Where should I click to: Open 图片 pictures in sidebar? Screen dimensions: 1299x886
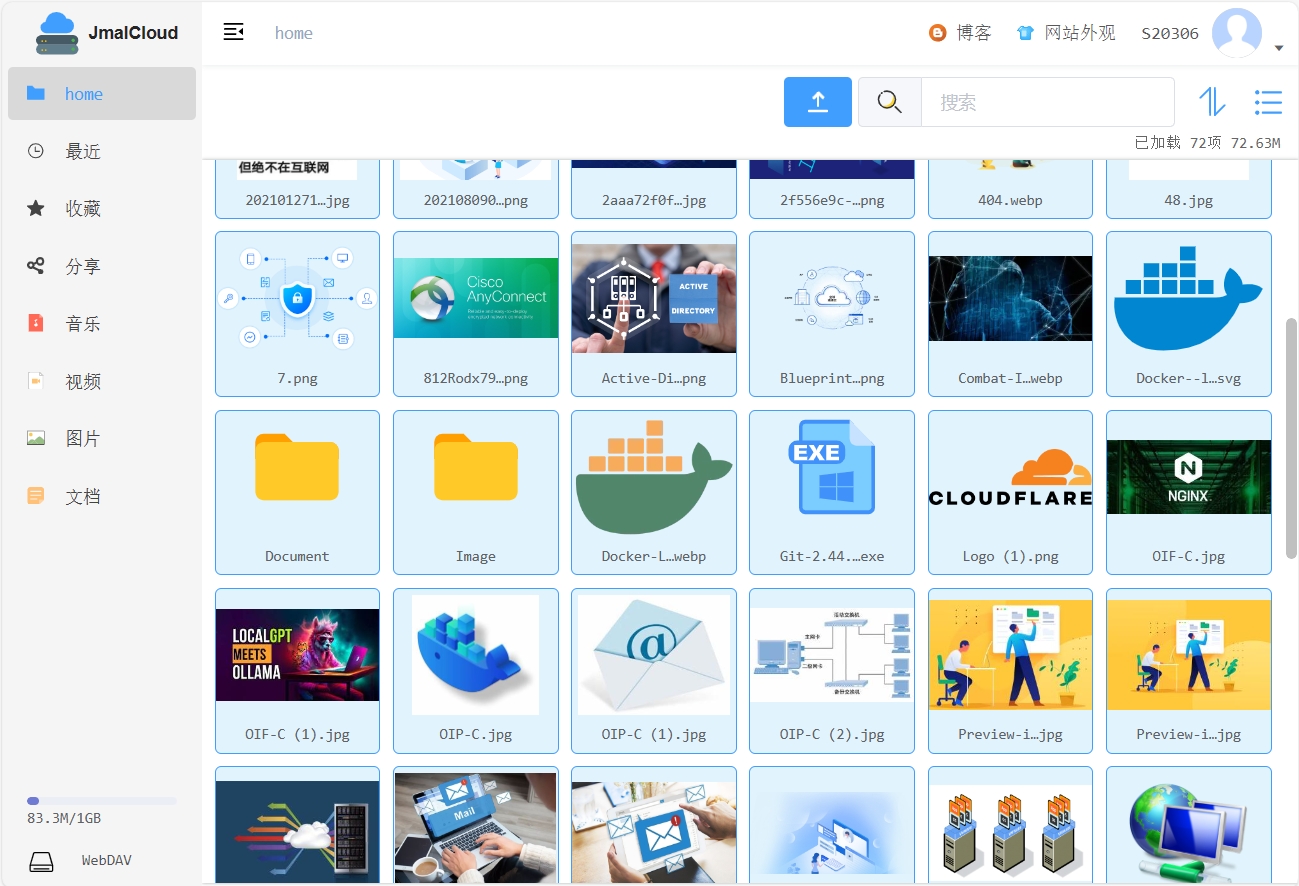(102, 439)
